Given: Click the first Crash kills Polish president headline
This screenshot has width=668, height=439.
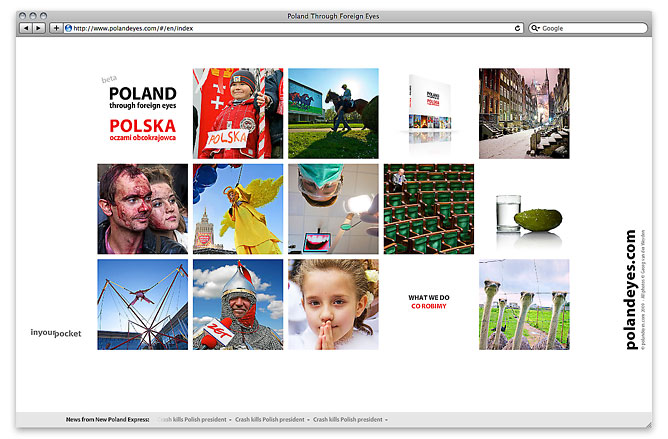Looking at the screenshot, I should coord(192,419).
